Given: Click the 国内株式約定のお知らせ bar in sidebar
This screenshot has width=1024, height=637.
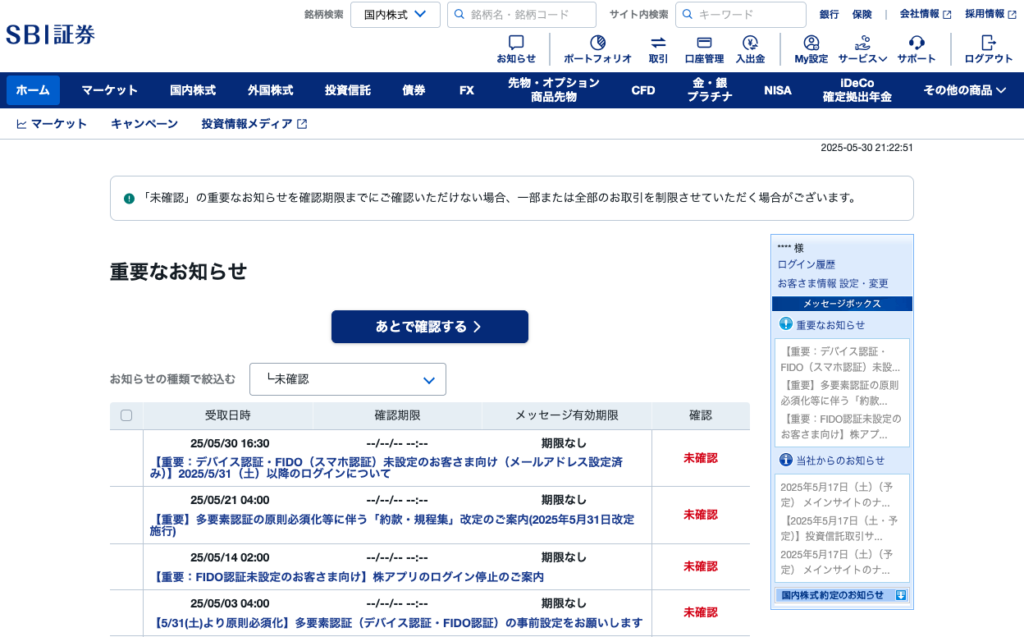Looking at the screenshot, I should [x=842, y=595].
